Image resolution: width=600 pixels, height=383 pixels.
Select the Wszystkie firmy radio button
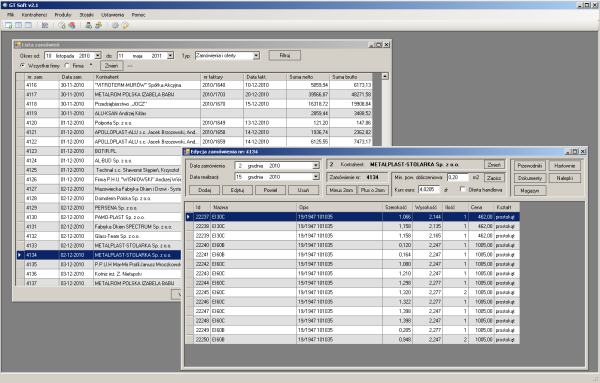click(23, 65)
